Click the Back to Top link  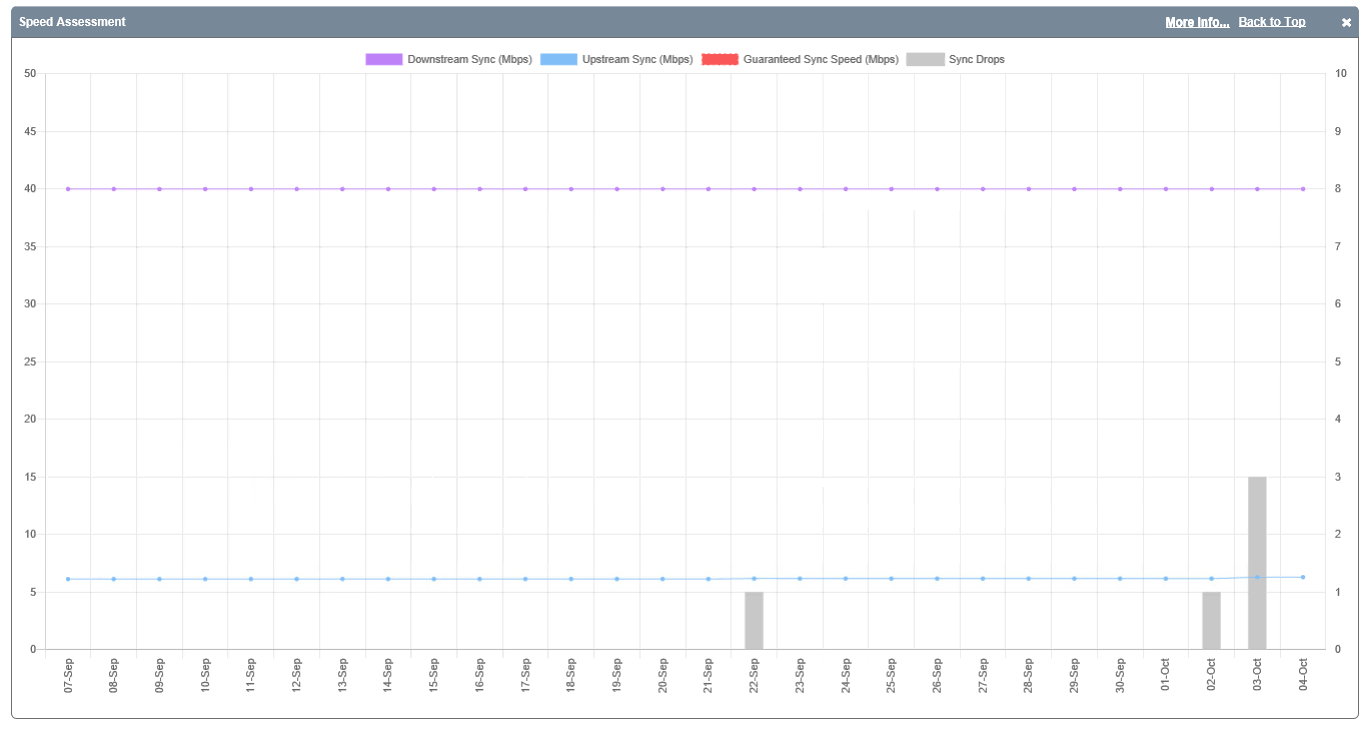(1271, 22)
